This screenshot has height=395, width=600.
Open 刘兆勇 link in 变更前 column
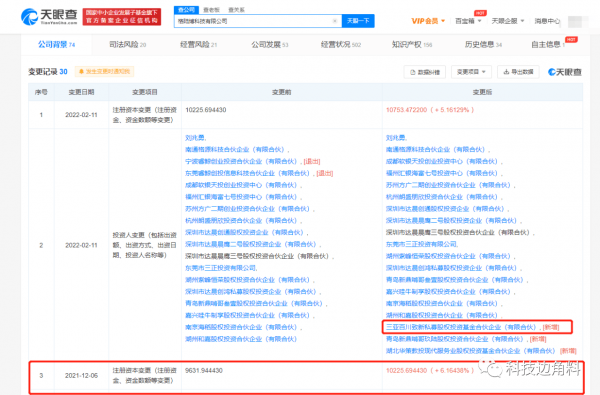point(194,138)
